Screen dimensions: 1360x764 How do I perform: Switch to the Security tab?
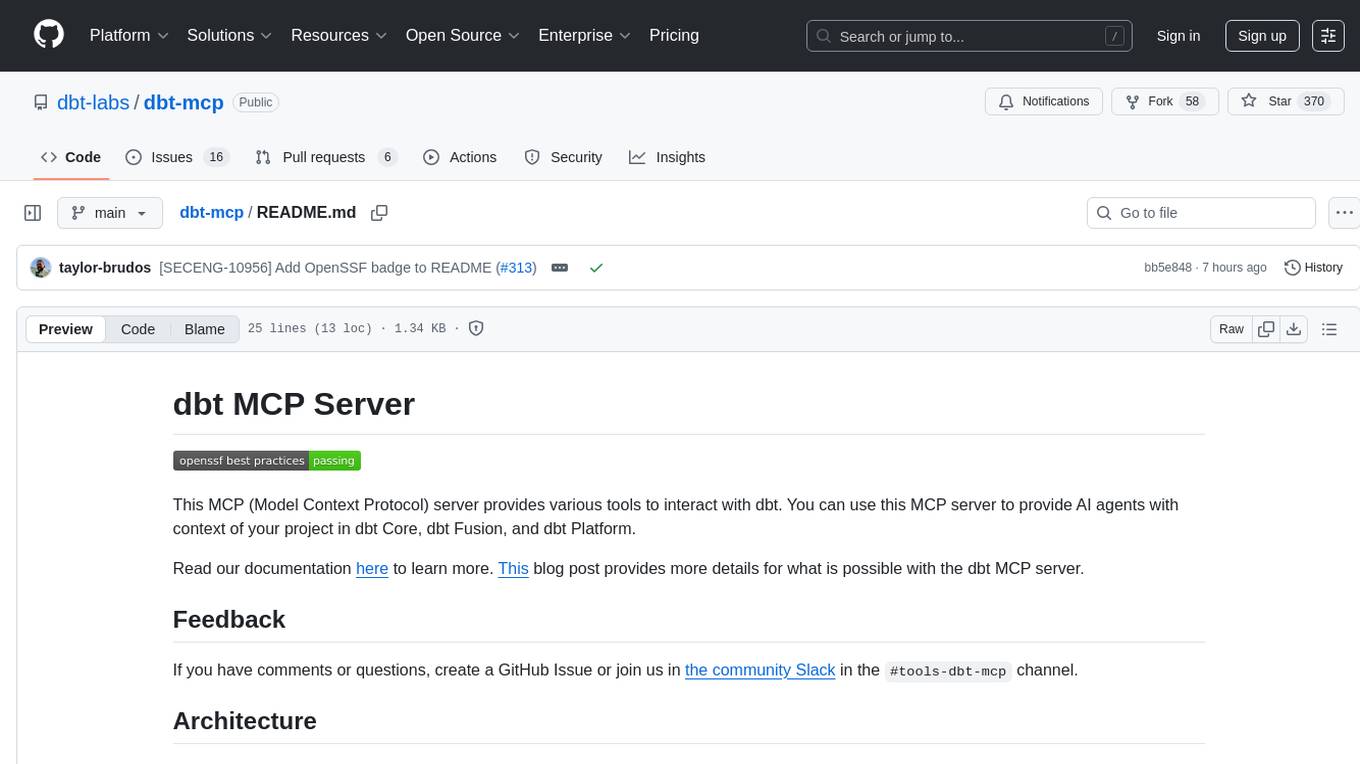pyautogui.click(x=563, y=157)
